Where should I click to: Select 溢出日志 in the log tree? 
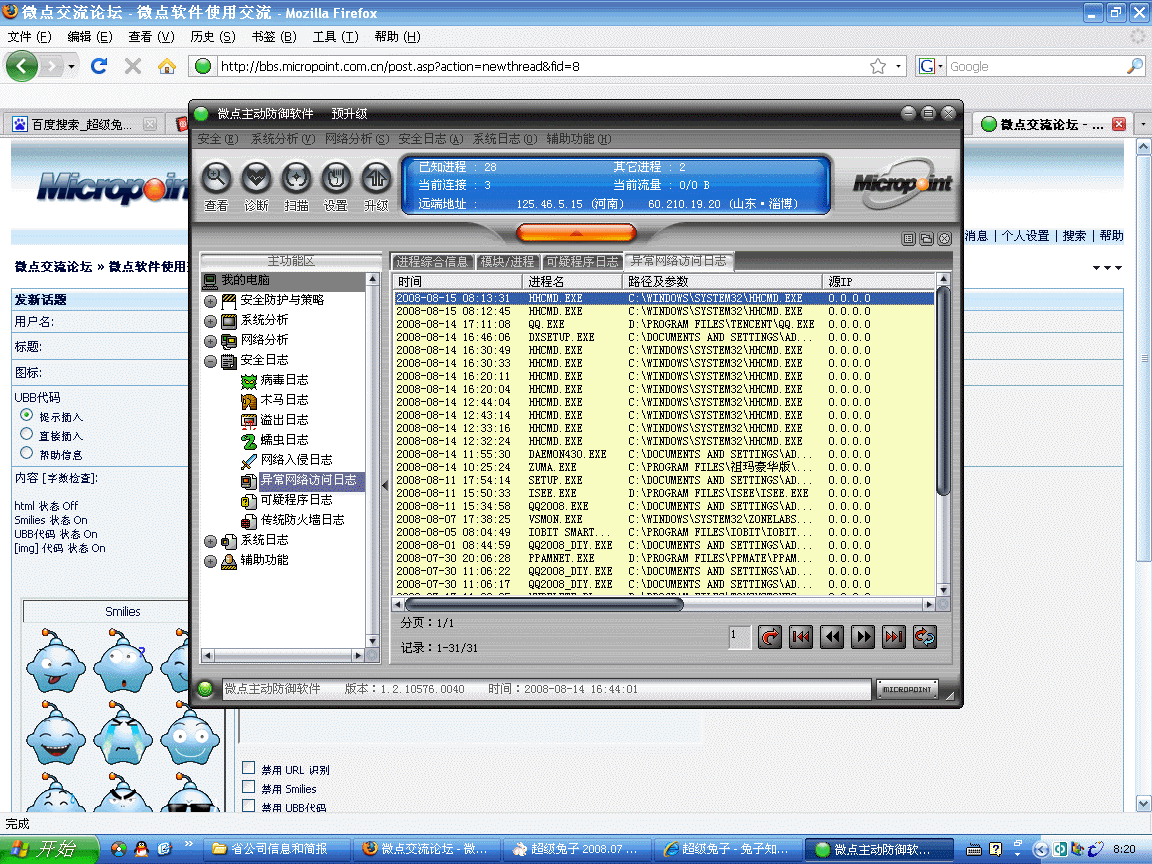pyautogui.click(x=284, y=420)
